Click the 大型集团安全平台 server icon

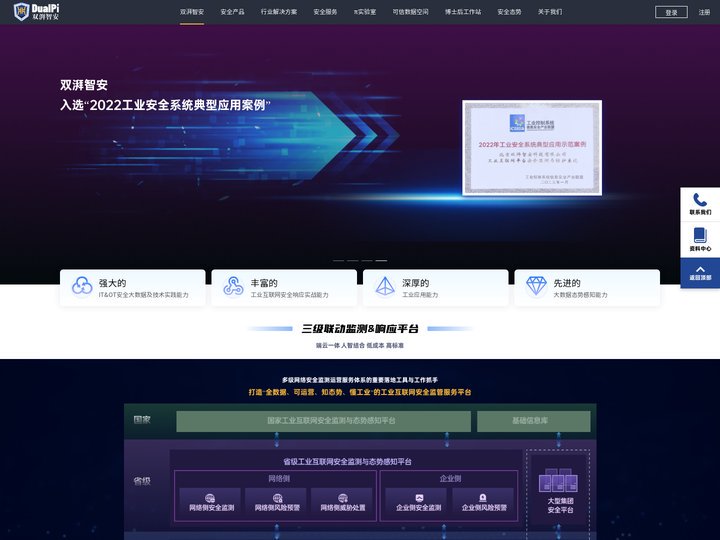tap(558, 480)
